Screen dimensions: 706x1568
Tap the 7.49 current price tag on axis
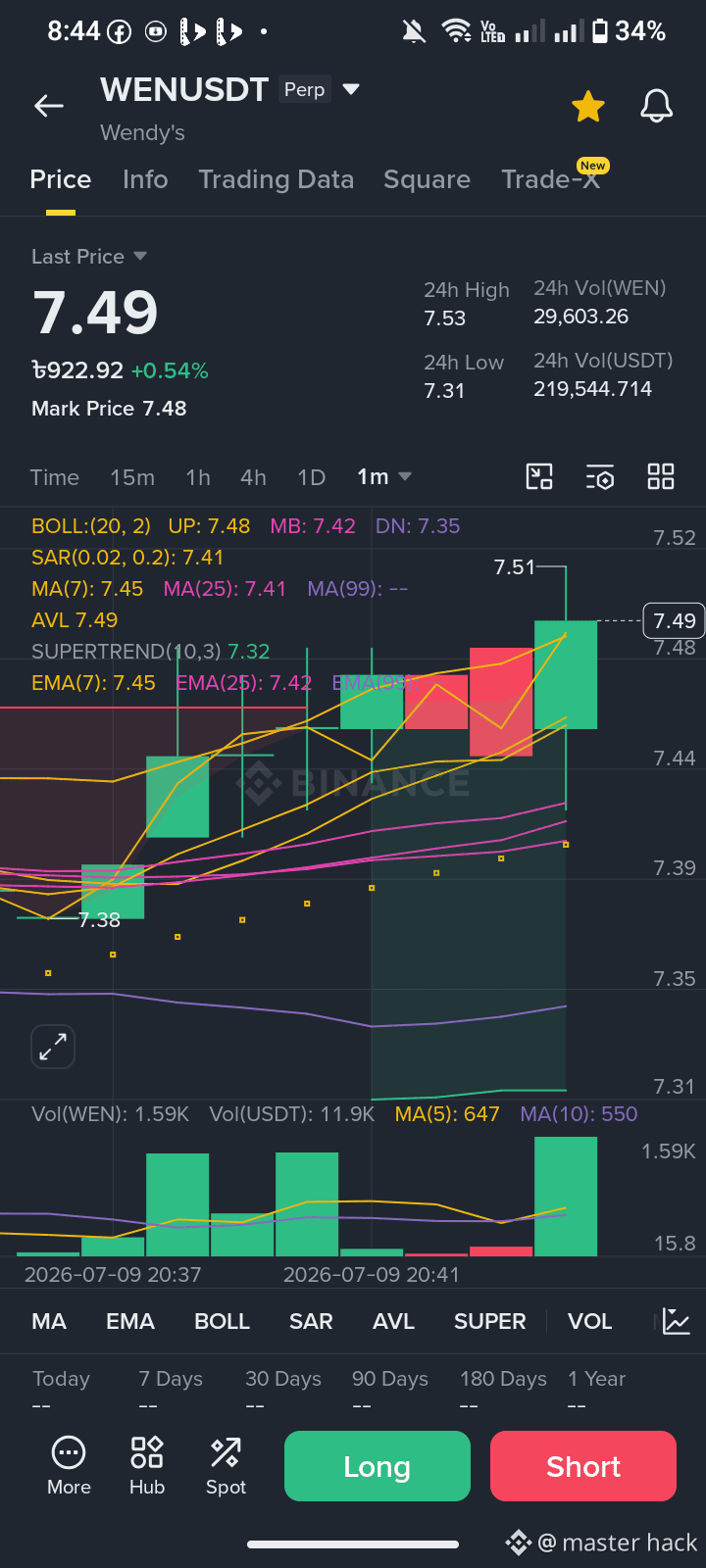(674, 620)
